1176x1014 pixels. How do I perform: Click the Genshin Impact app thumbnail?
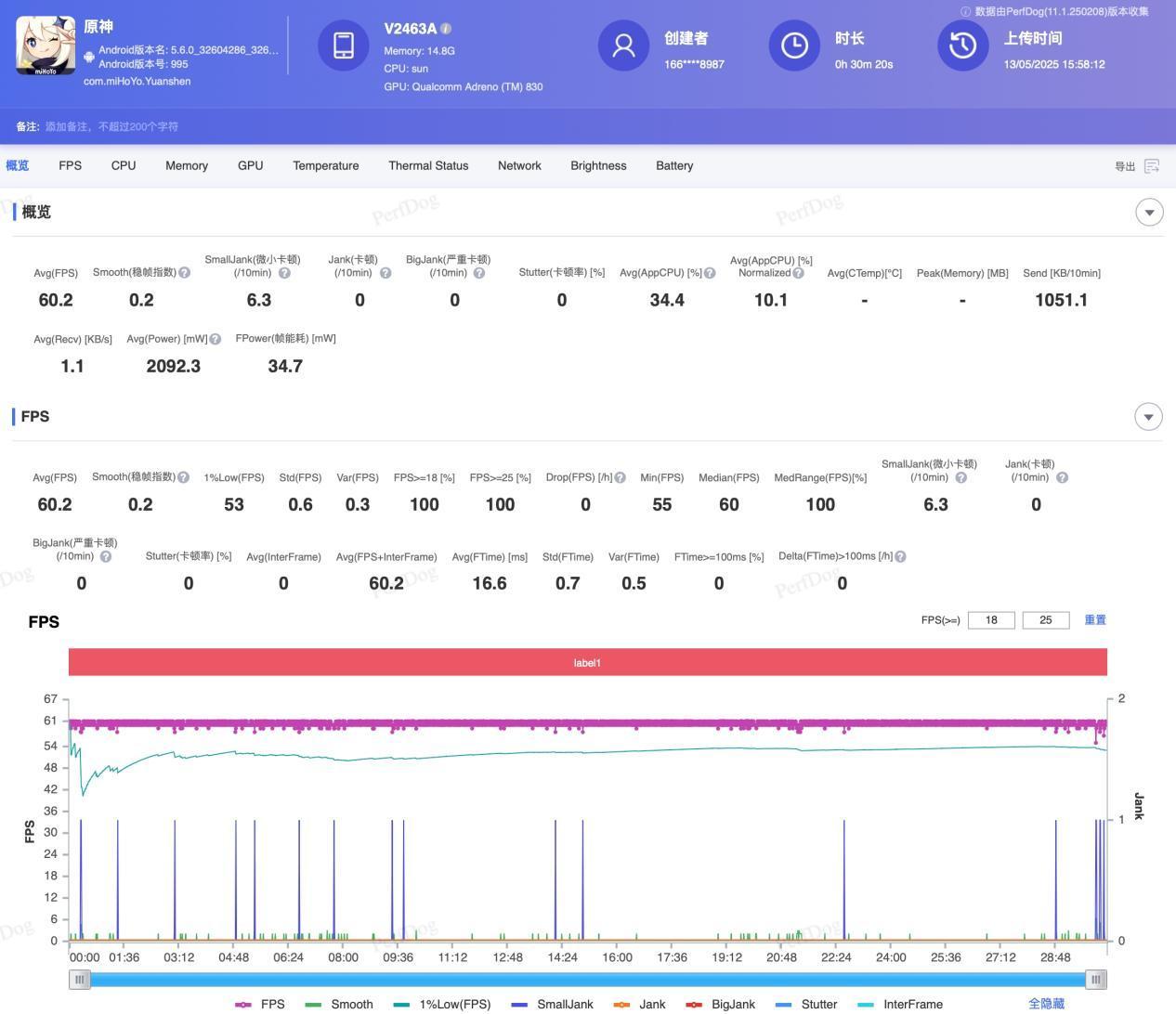(46, 45)
